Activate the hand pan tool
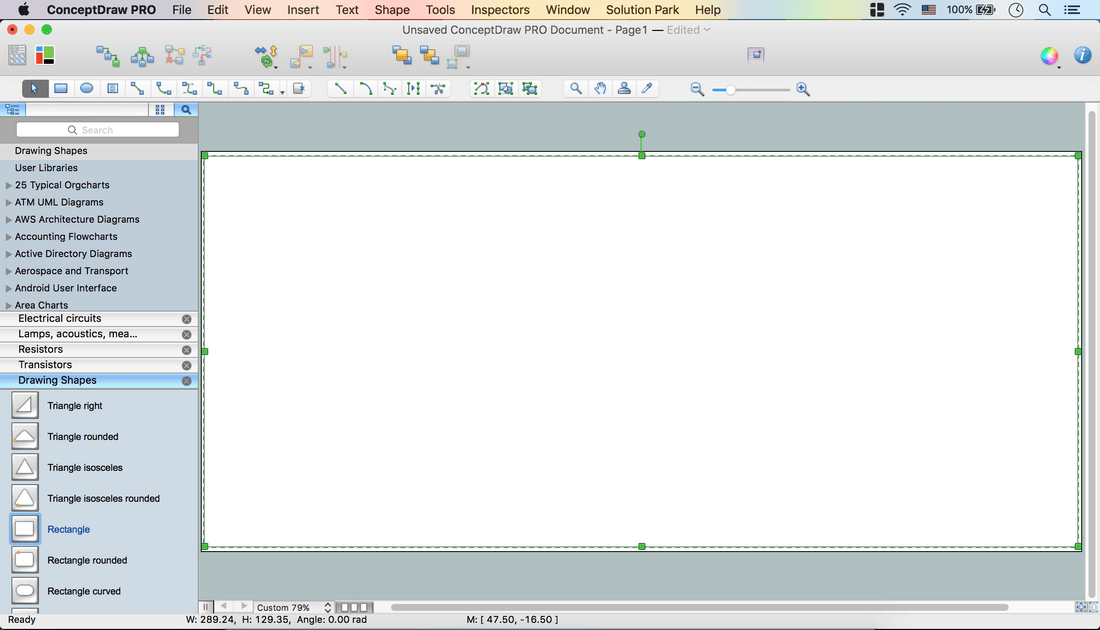Screen dimensions: 1100x630 (601, 88)
